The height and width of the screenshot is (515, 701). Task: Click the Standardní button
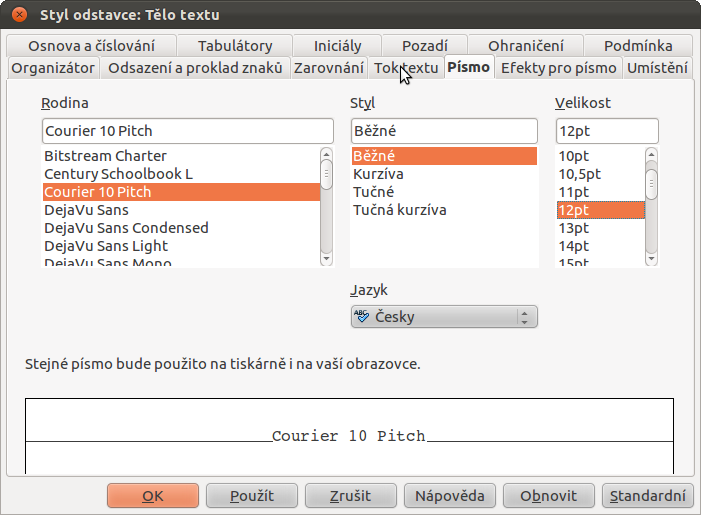point(647,496)
